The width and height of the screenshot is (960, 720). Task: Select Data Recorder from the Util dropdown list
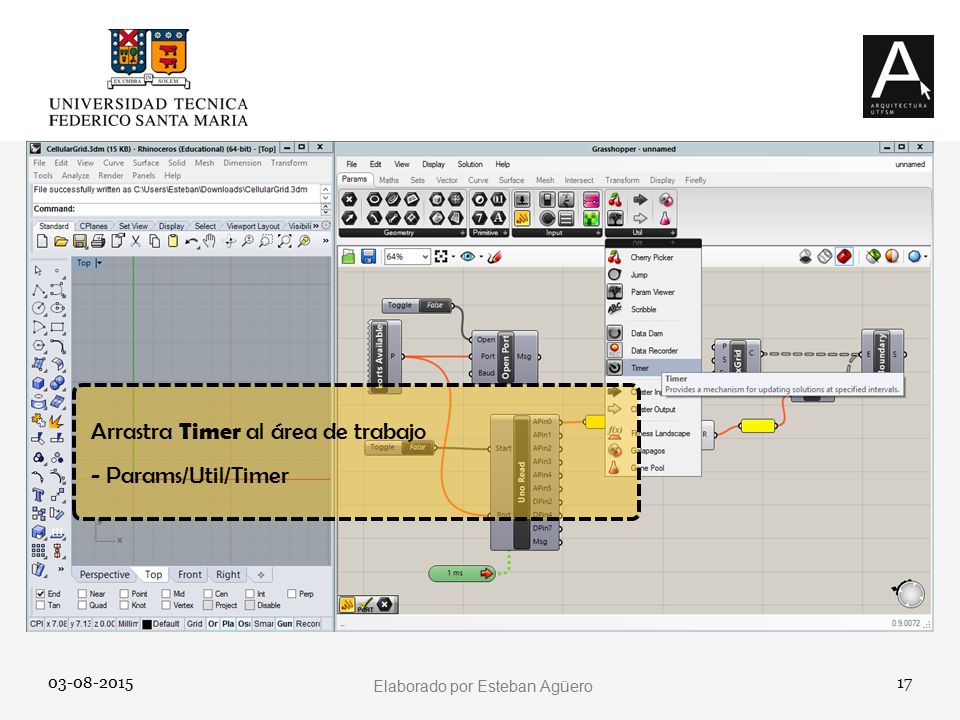point(653,351)
